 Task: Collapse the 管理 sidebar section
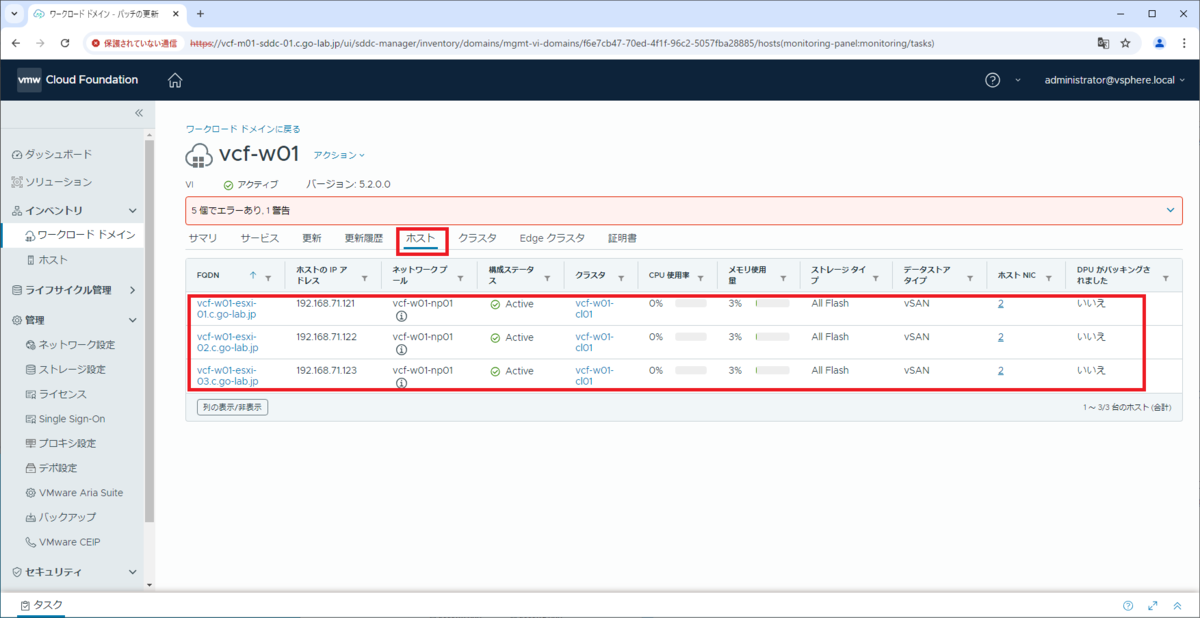tap(133, 320)
